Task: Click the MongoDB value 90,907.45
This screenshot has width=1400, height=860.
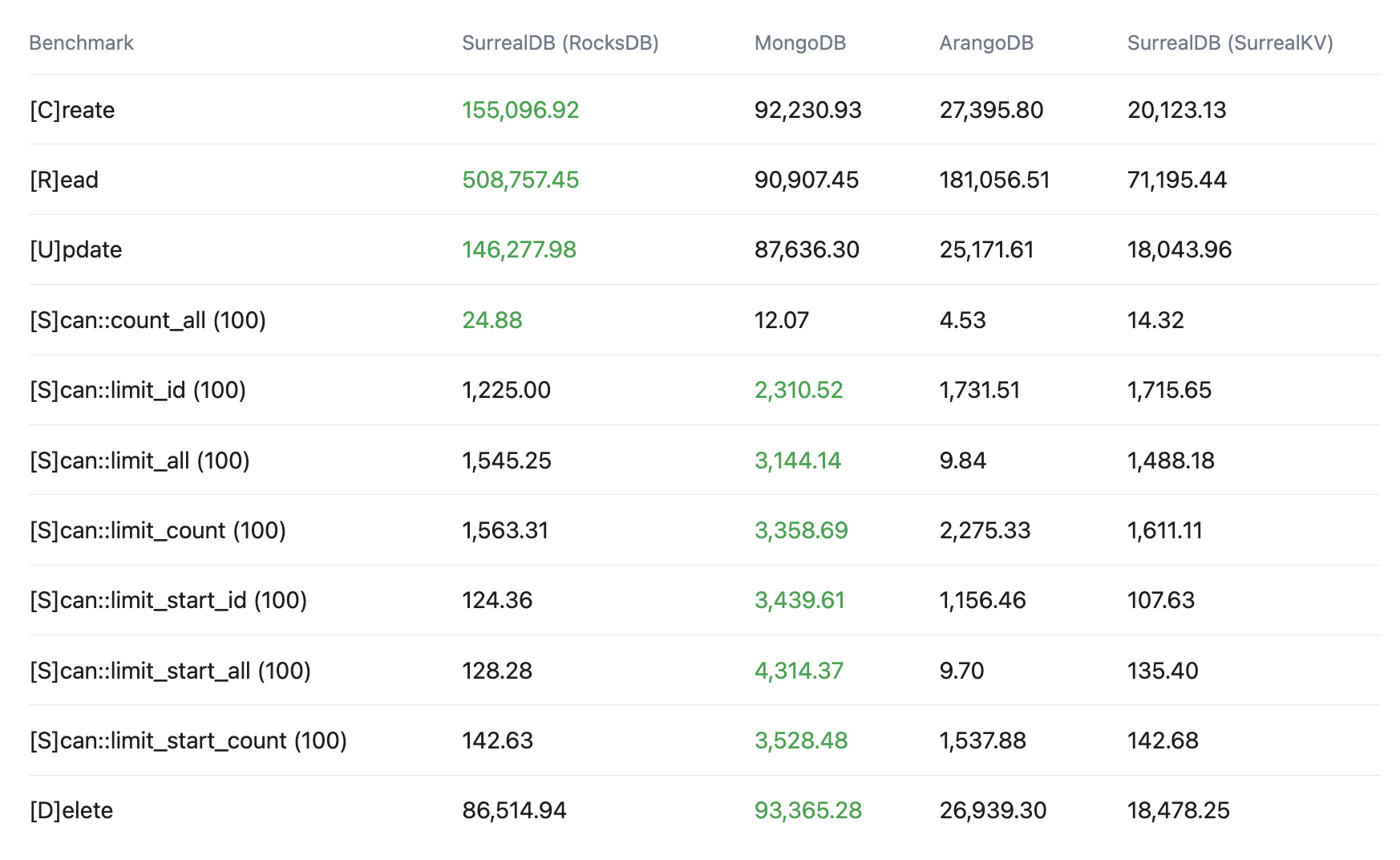Action: pos(807,180)
